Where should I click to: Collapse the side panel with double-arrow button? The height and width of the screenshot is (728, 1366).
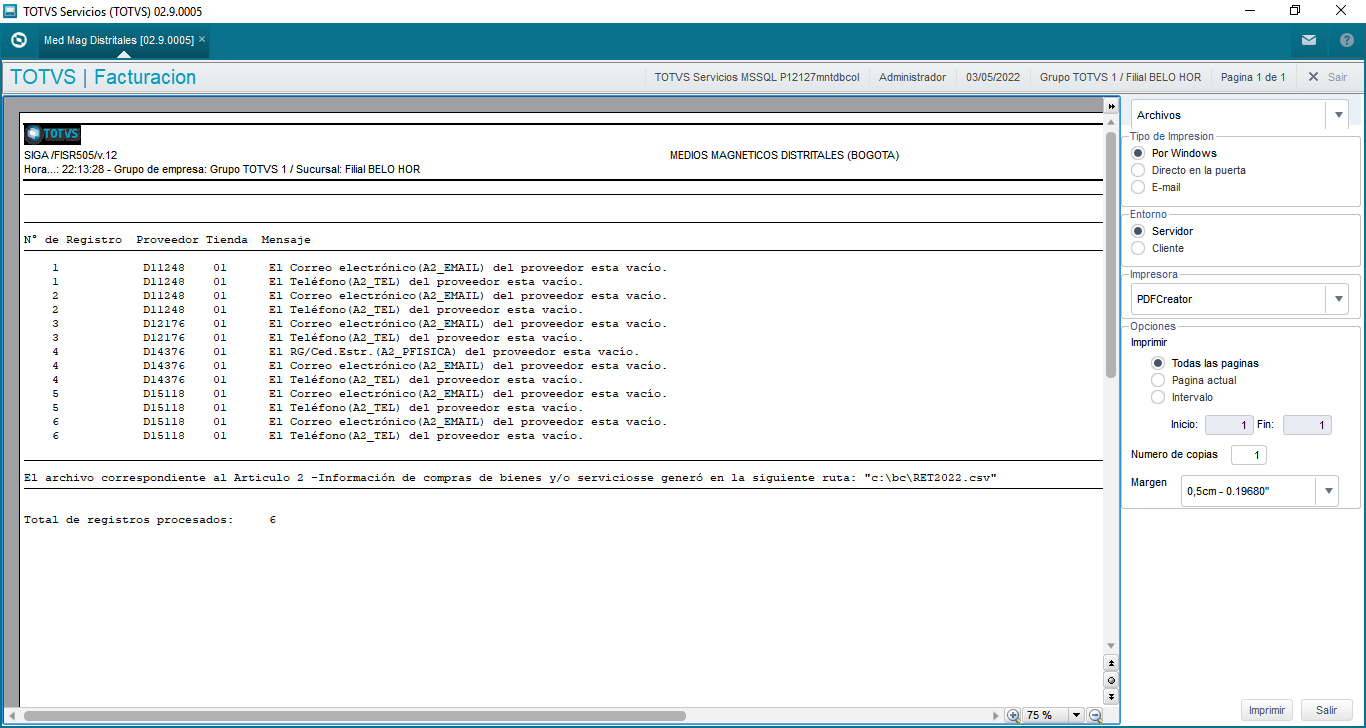[1111, 106]
